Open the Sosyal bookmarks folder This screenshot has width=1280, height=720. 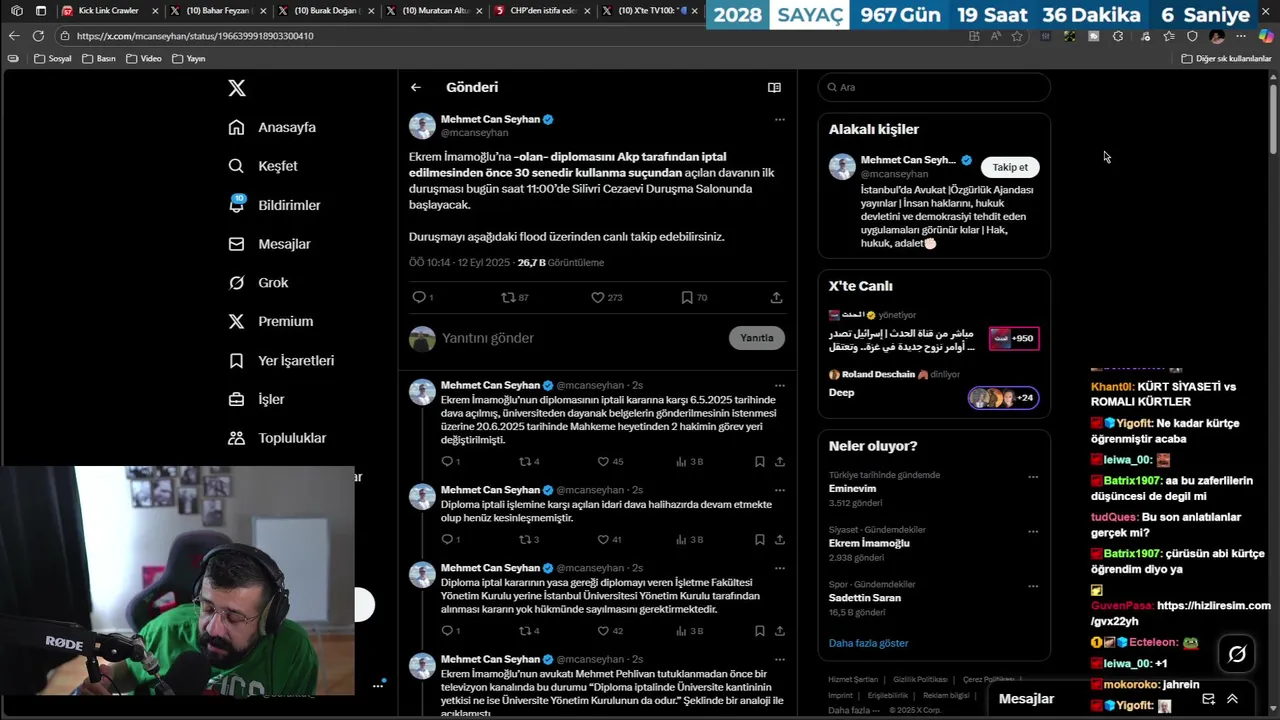click(x=53, y=58)
